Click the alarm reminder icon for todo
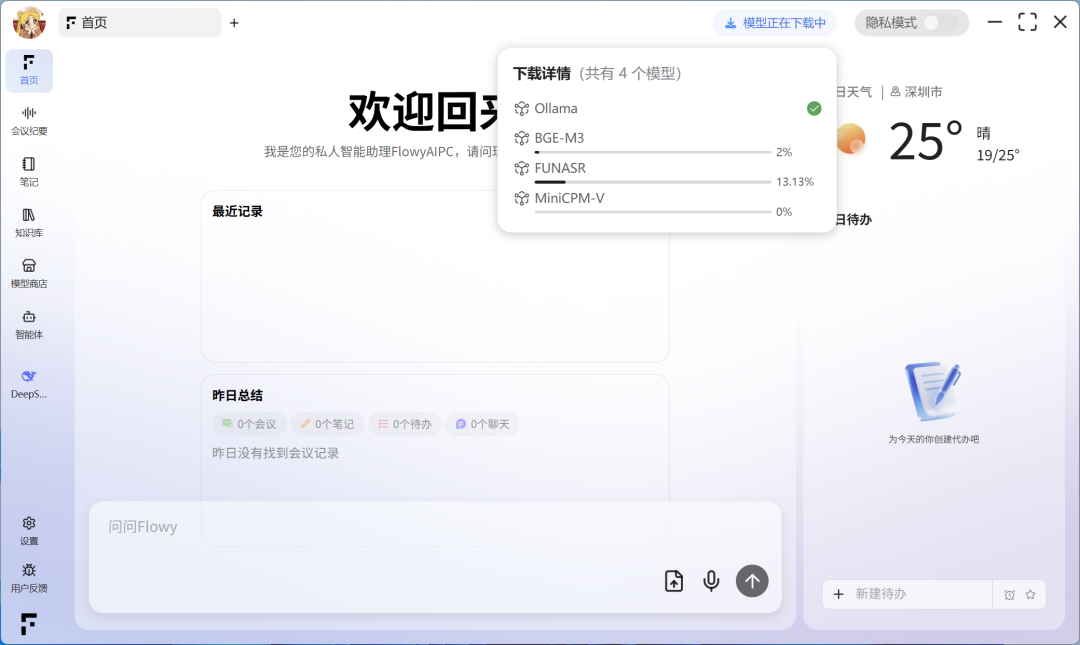Image resolution: width=1080 pixels, height=645 pixels. coord(1009,594)
